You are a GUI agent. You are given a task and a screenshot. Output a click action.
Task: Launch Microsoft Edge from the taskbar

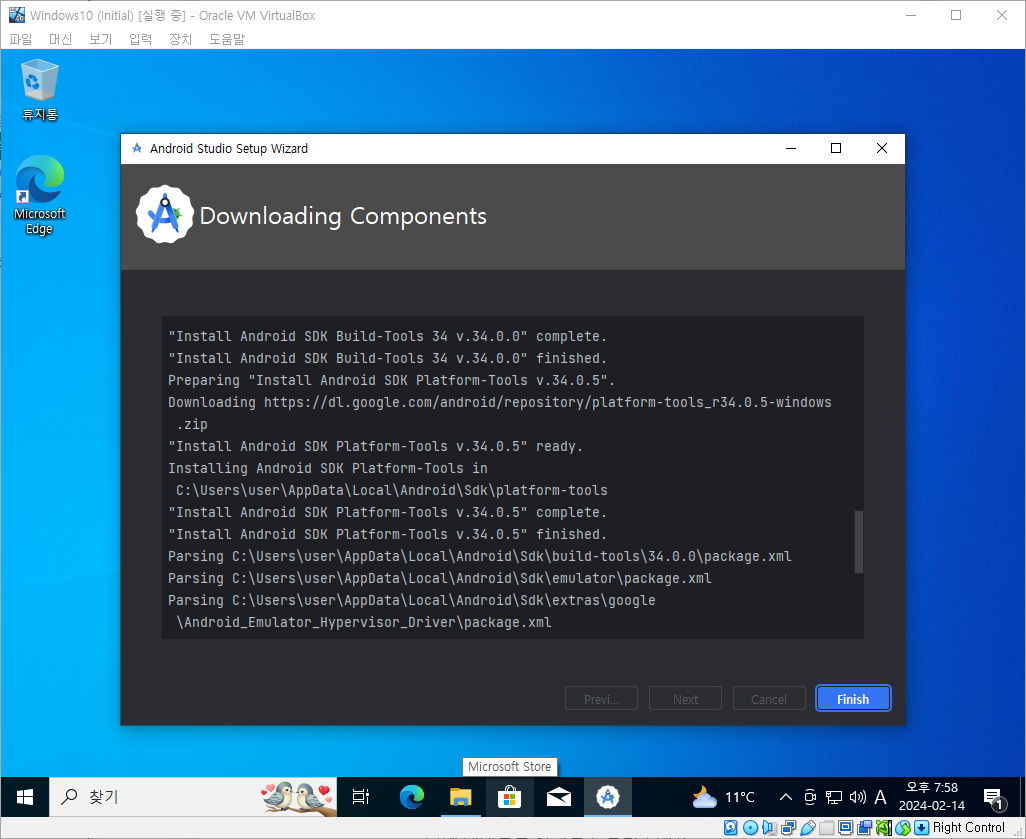(412, 796)
